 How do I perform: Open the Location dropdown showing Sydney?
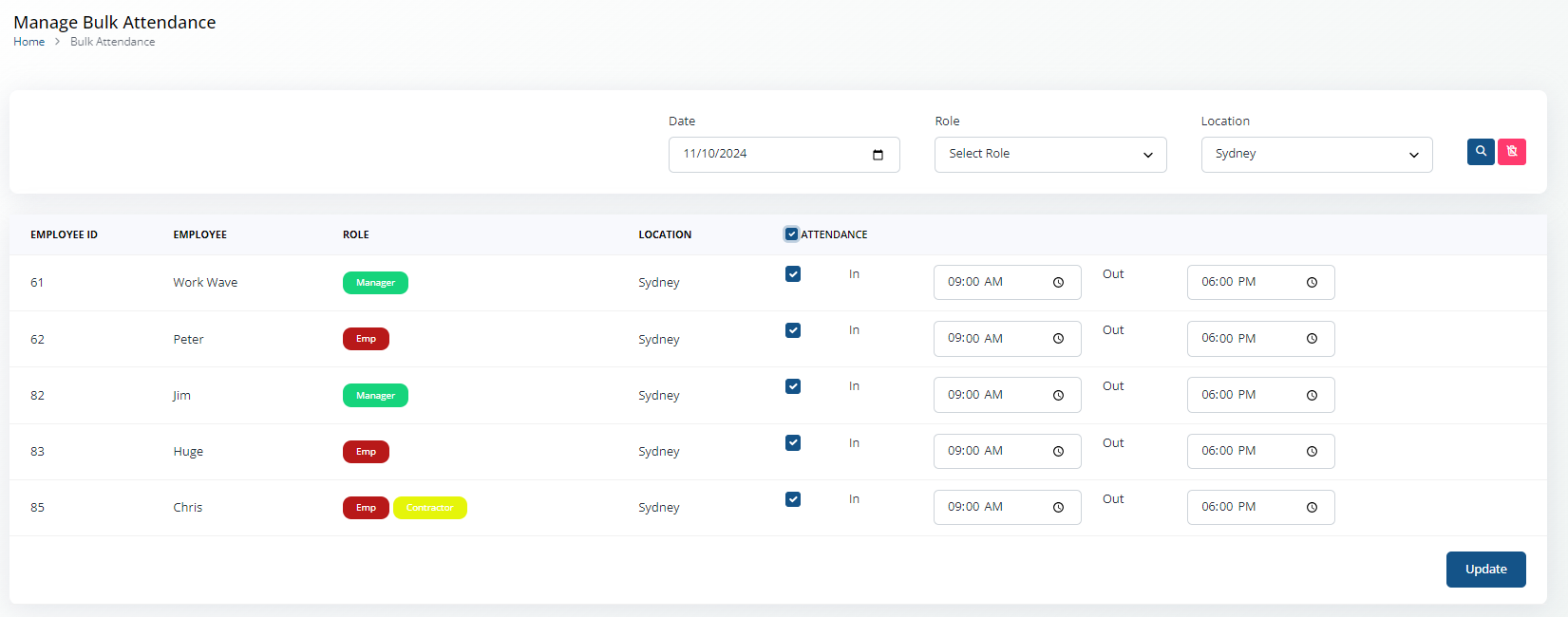pyautogui.click(x=1316, y=155)
